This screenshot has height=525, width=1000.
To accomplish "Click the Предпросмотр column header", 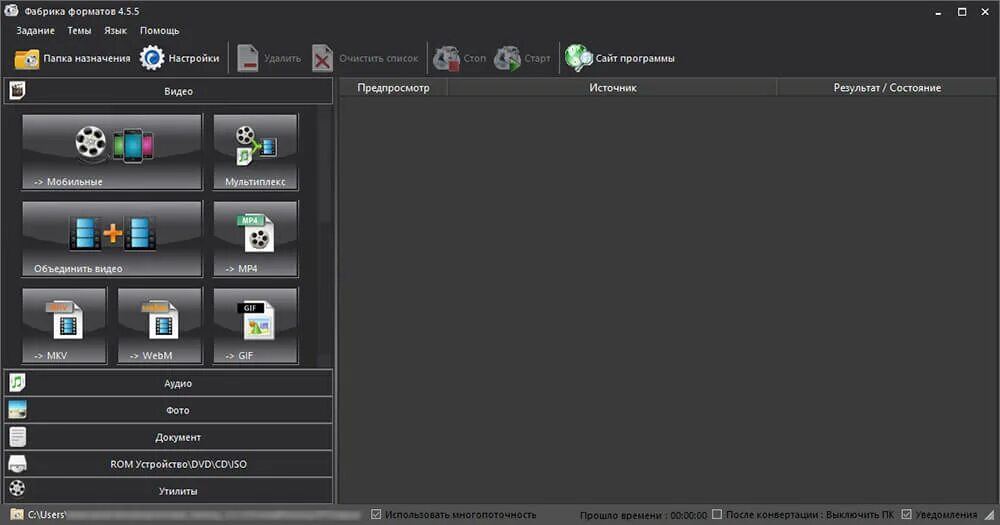I will (x=393, y=88).
